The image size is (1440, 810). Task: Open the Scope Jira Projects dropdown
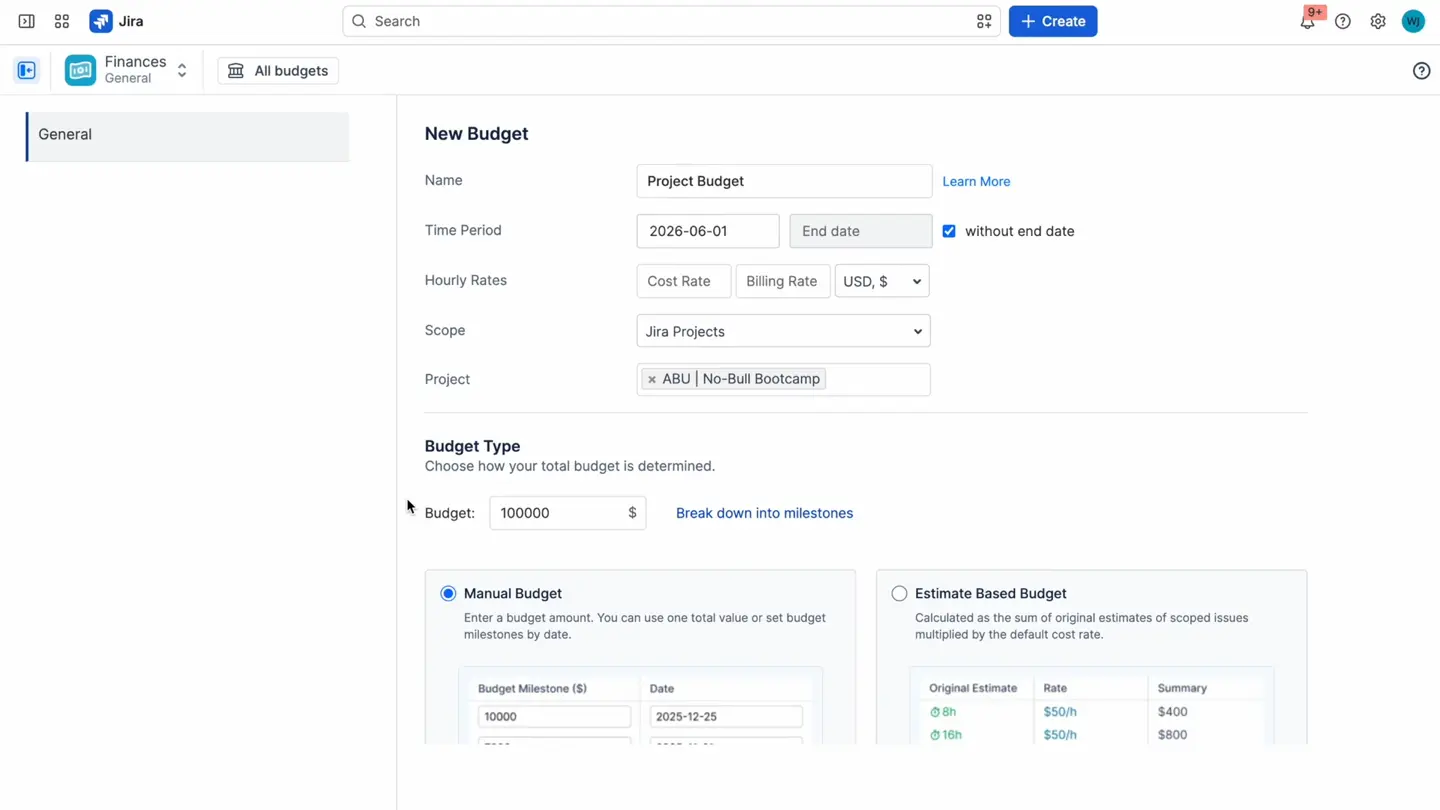click(783, 331)
